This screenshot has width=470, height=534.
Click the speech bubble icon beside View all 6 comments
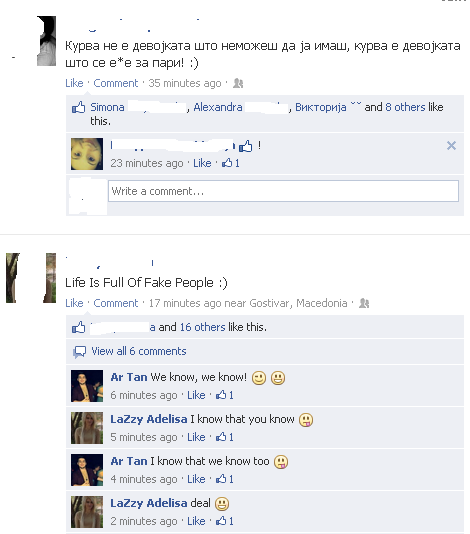point(80,352)
